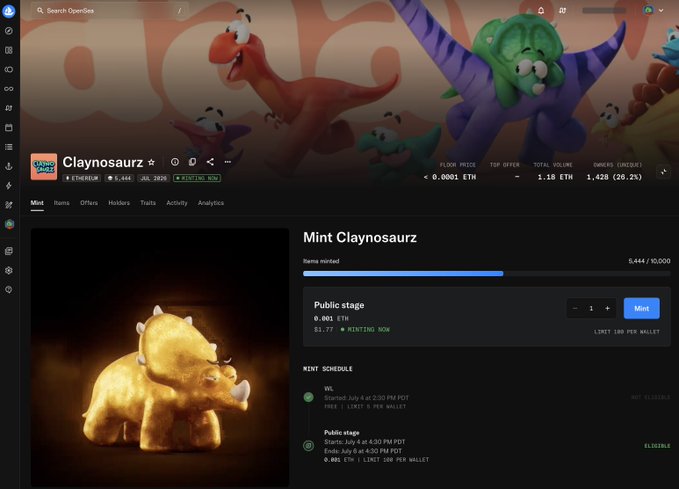This screenshot has height=489, width=679.
Task: Switch to the Holders tab
Action: point(119,203)
